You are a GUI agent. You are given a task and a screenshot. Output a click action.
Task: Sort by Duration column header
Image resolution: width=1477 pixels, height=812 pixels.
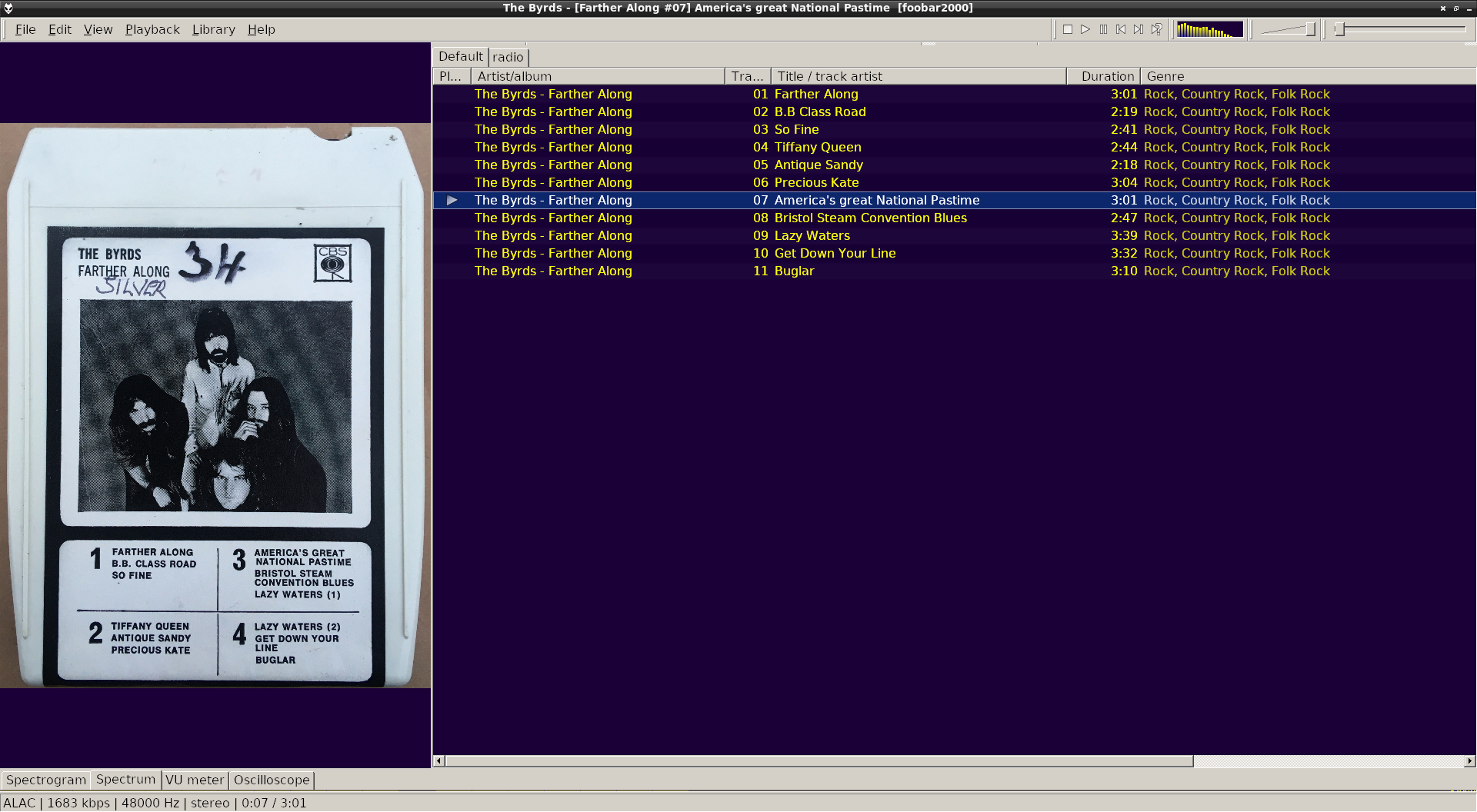tap(1103, 76)
